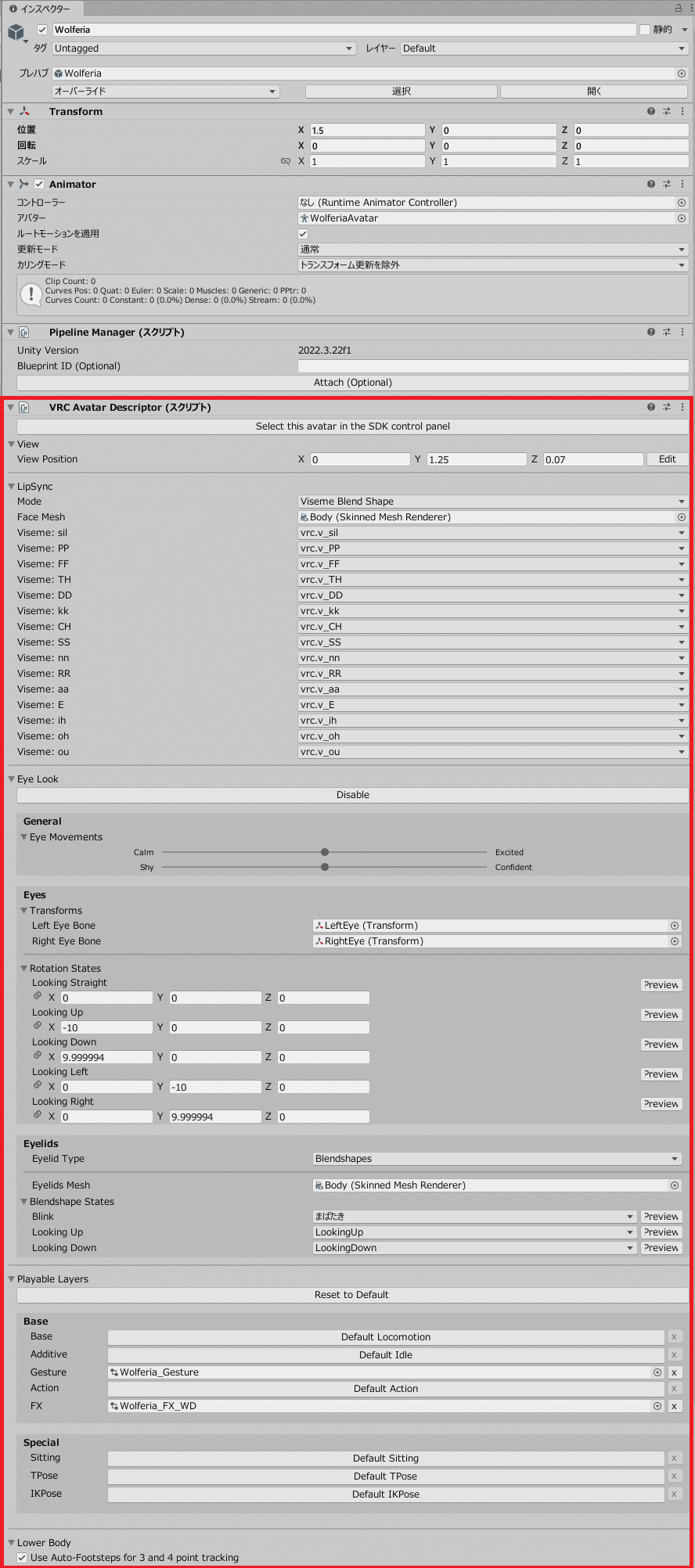Open object picker for Left Eye Bone
The height and width of the screenshot is (1568, 695).
pos(675,925)
